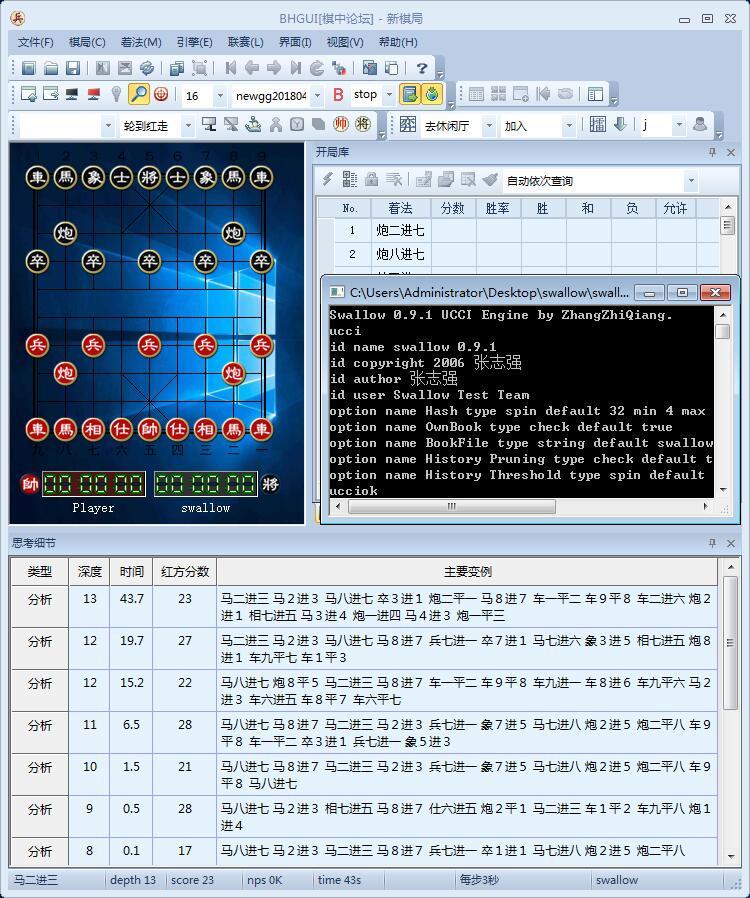The image size is (750, 898).
Task: Open the 着法(M) menu
Action: coord(141,42)
